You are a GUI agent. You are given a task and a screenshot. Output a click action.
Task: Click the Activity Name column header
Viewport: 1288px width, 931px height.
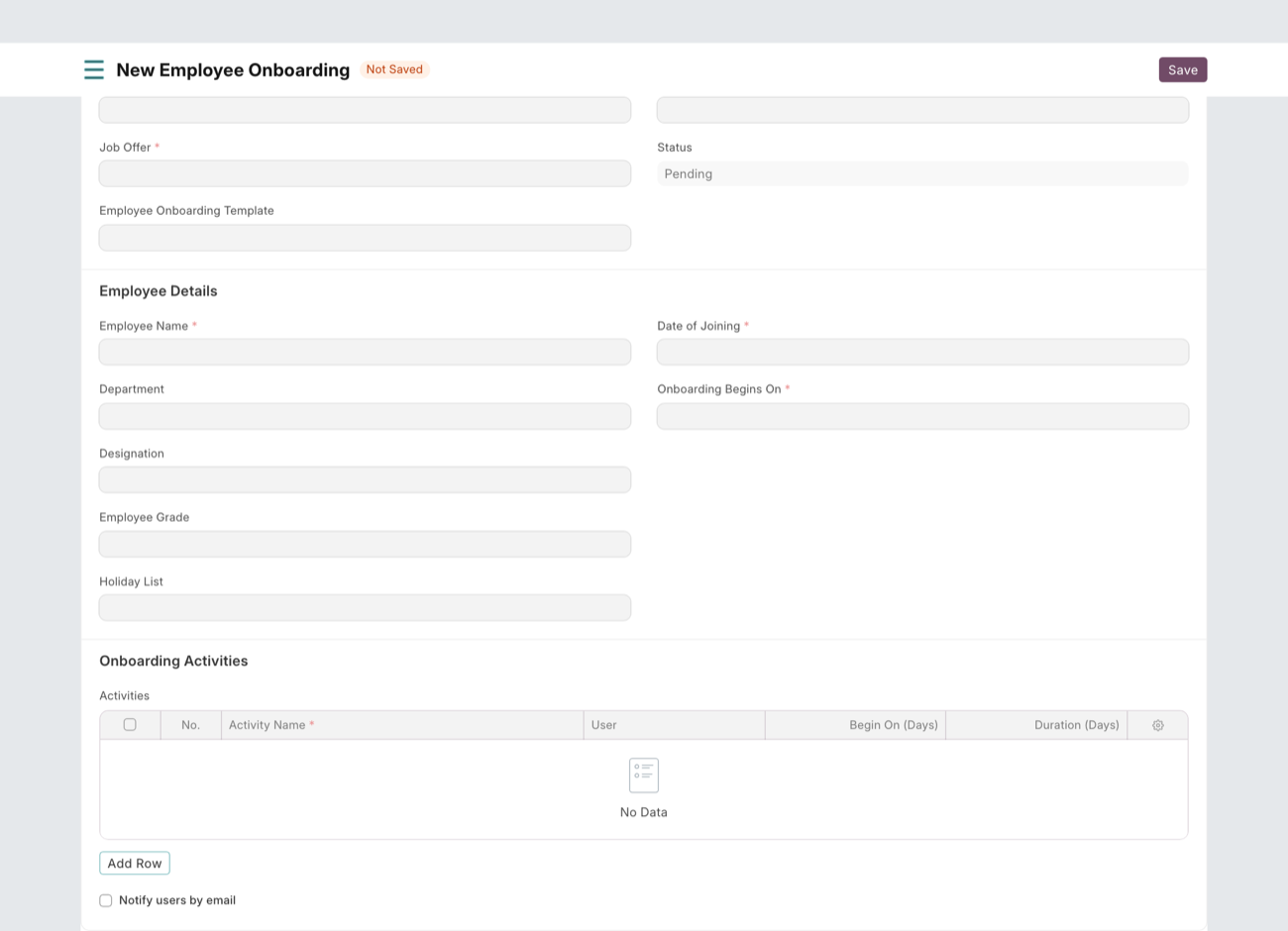pos(402,725)
